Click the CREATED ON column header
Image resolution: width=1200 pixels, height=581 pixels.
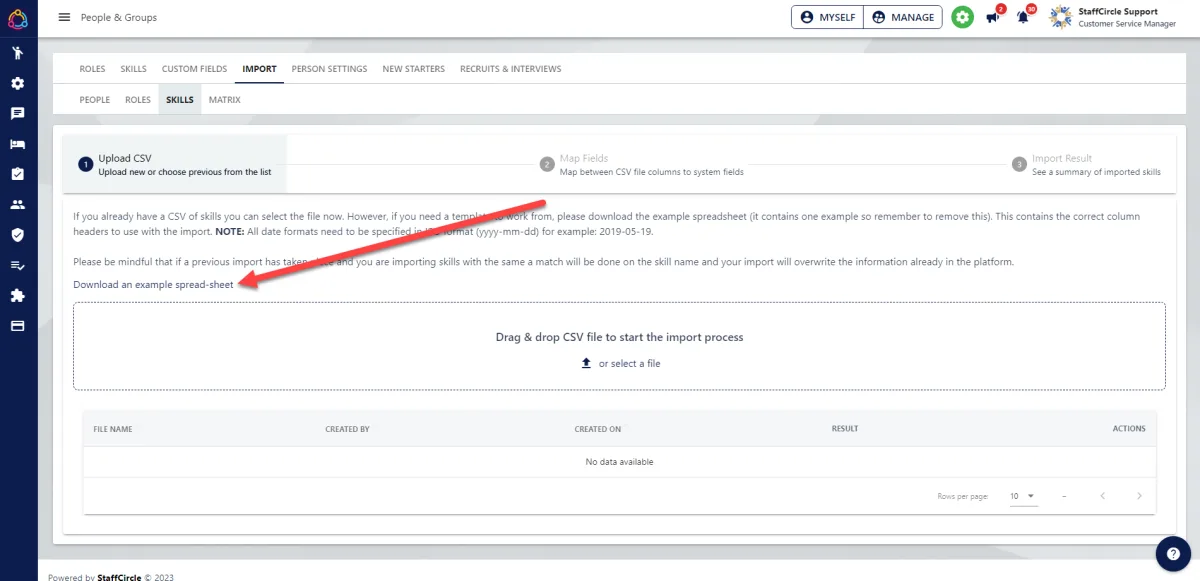pos(597,429)
